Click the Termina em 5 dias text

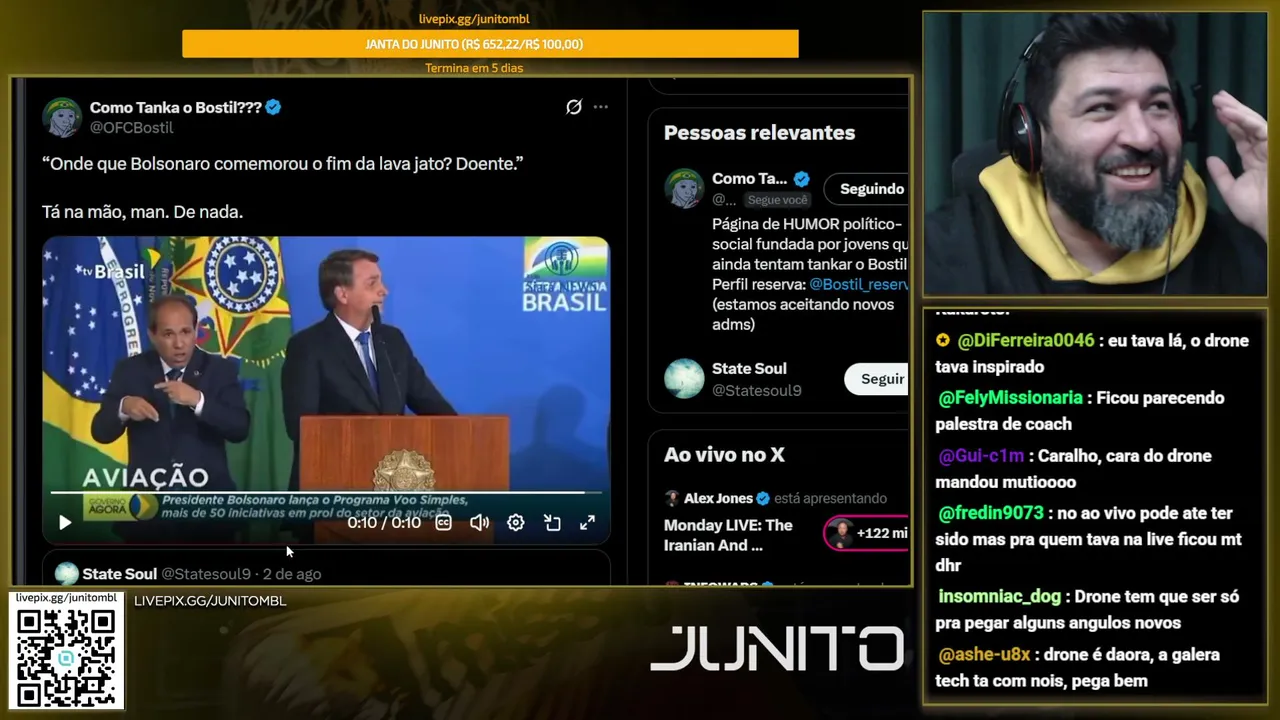[474, 68]
